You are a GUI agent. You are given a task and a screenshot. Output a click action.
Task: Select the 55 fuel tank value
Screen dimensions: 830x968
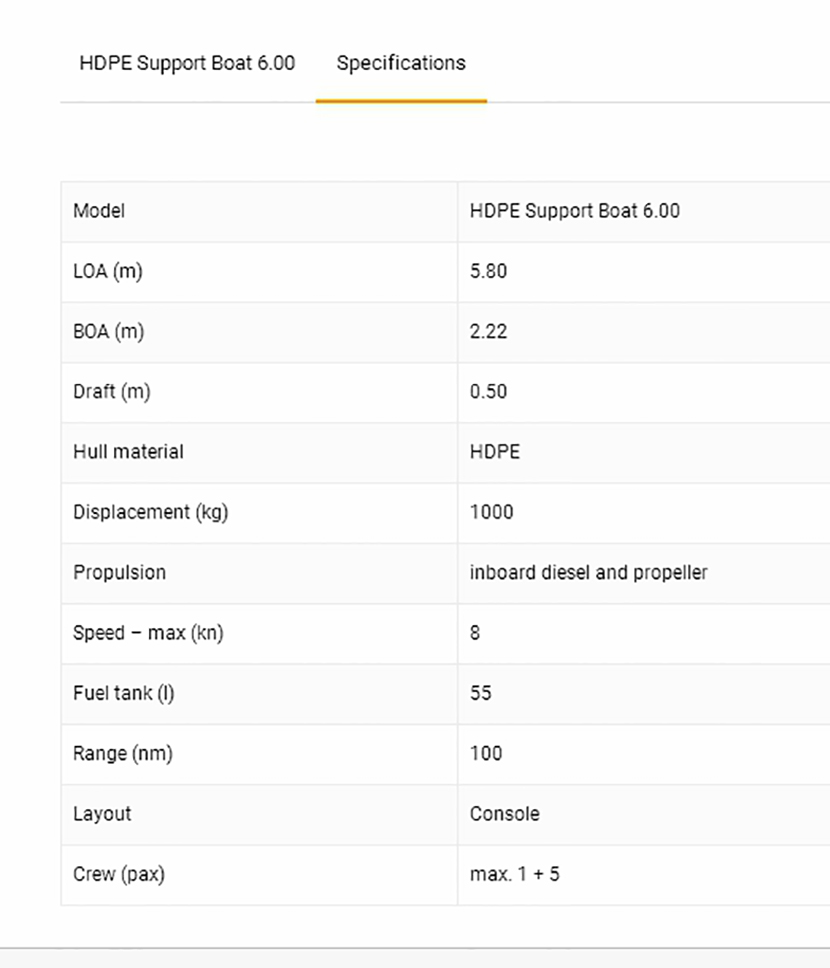[x=480, y=693]
